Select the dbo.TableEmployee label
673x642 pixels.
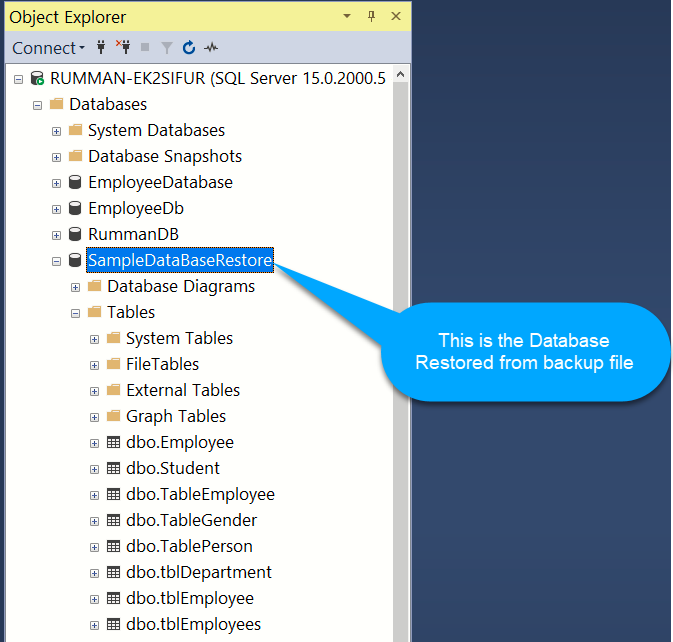click(200, 494)
